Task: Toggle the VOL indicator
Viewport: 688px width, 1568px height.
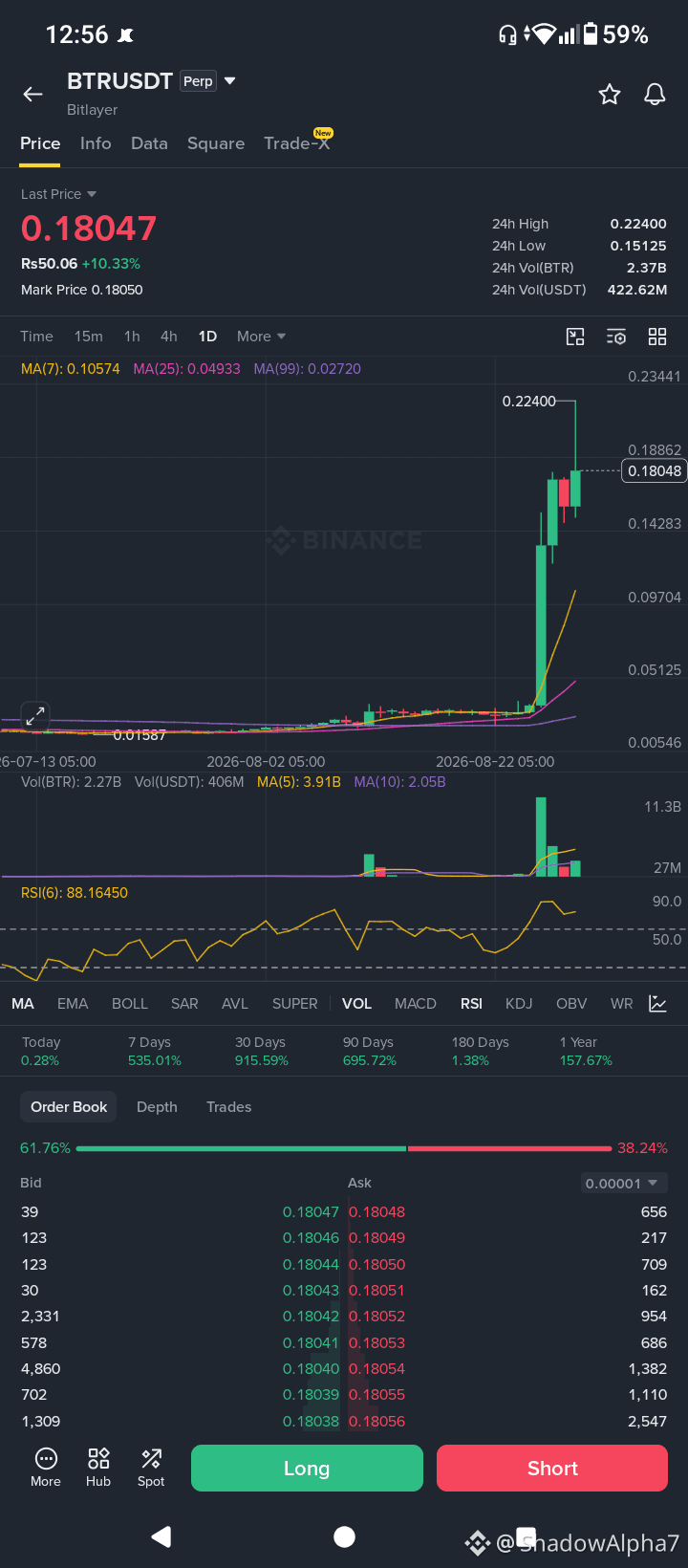Action: tap(357, 1004)
